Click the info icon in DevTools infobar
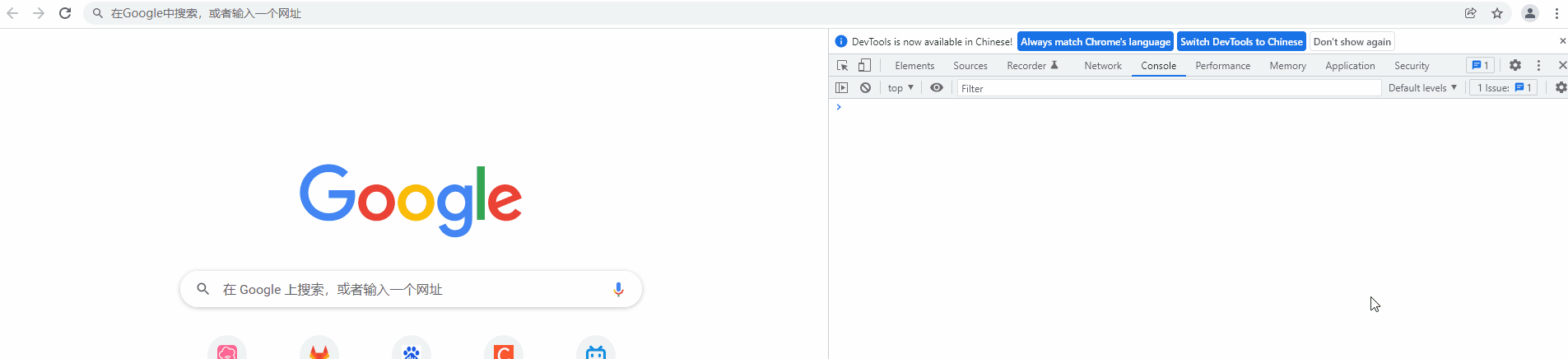1568x359 pixels. (x=840, y=42)
